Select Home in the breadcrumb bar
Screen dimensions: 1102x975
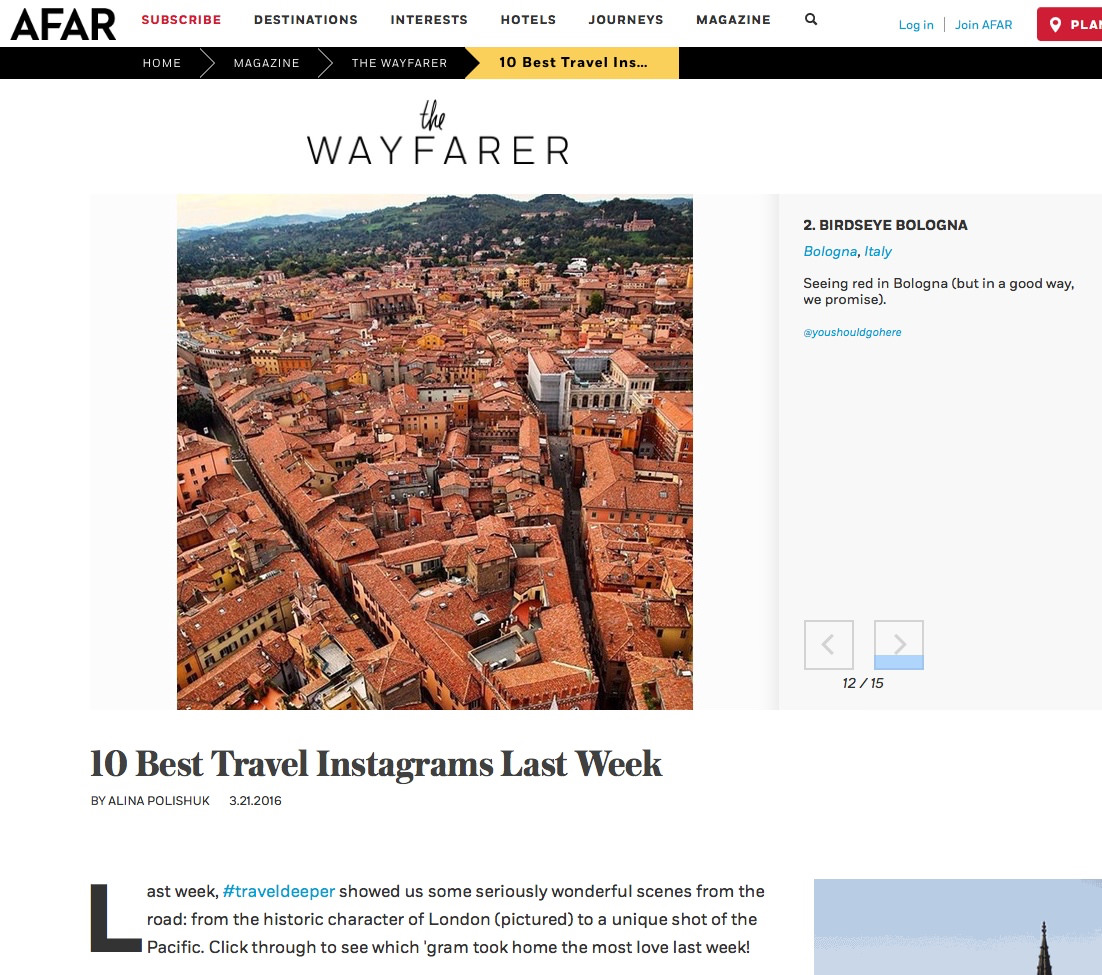[162, 63]
